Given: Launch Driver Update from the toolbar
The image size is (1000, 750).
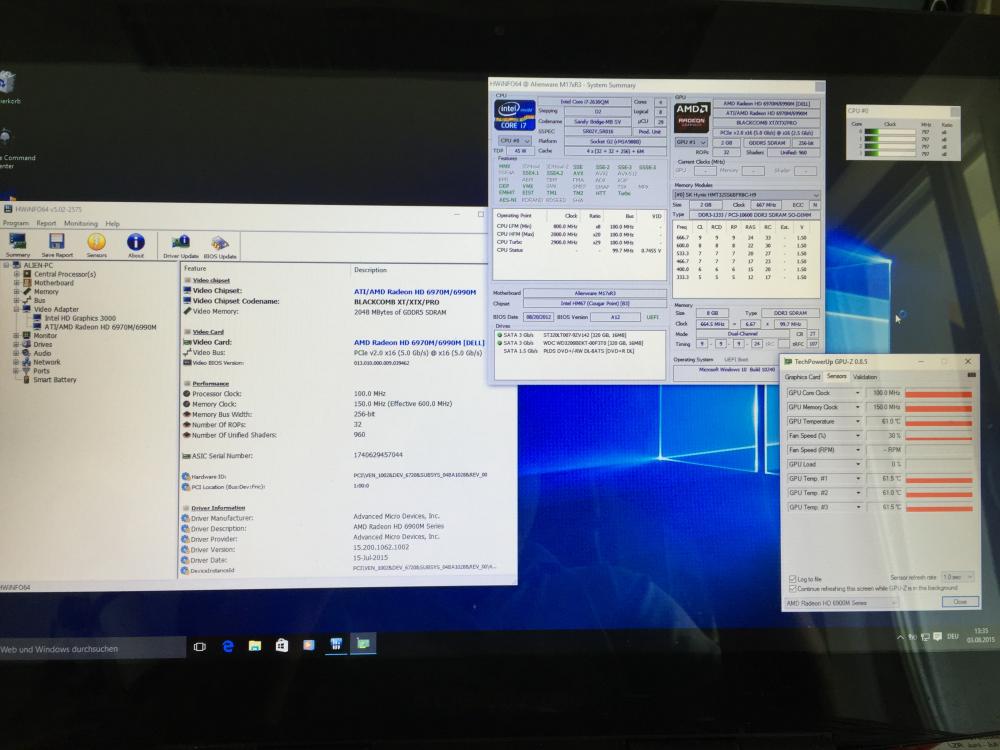Looking at the screenshot, I should (181, 244).
